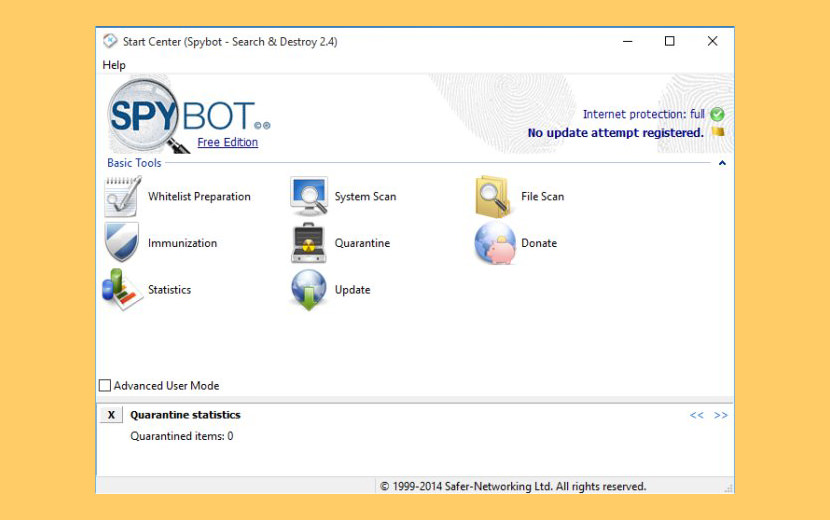Go to previous info panel with <<
Screen dimensions: 830x520
[697, 415]
